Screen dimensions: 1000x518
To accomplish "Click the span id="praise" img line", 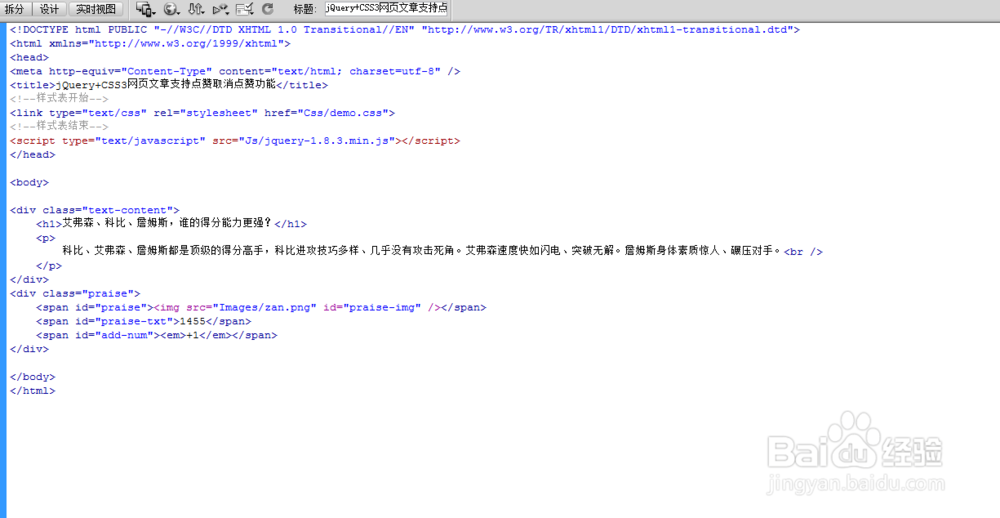I will click(x=261, y=308).
